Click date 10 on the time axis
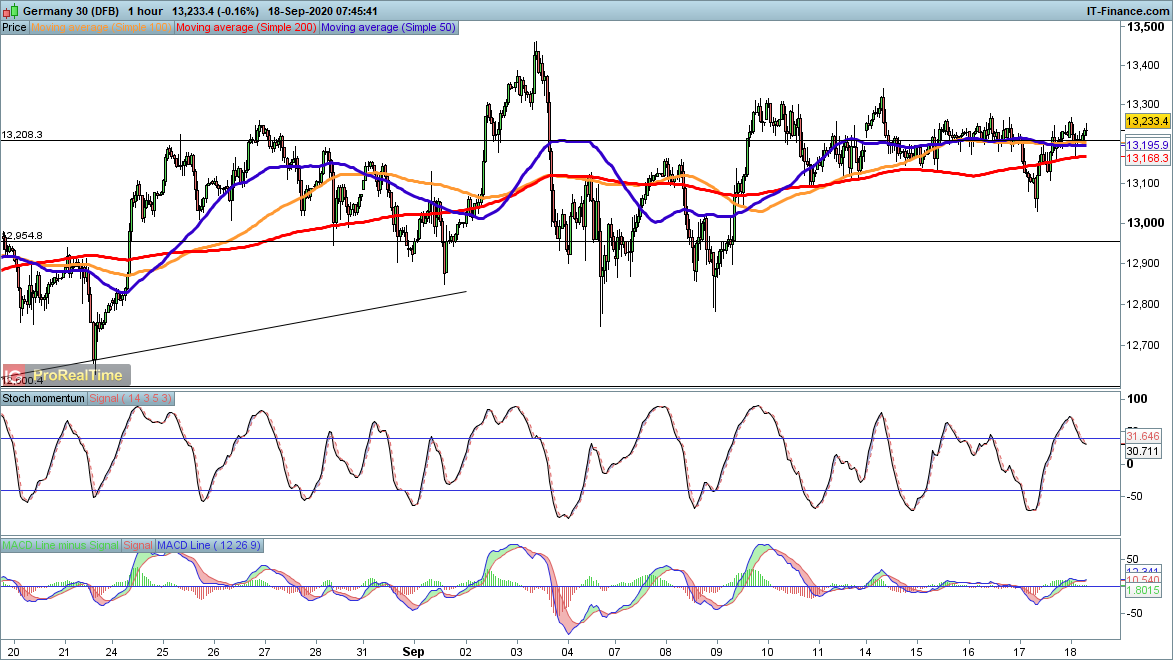 point(768,652)
